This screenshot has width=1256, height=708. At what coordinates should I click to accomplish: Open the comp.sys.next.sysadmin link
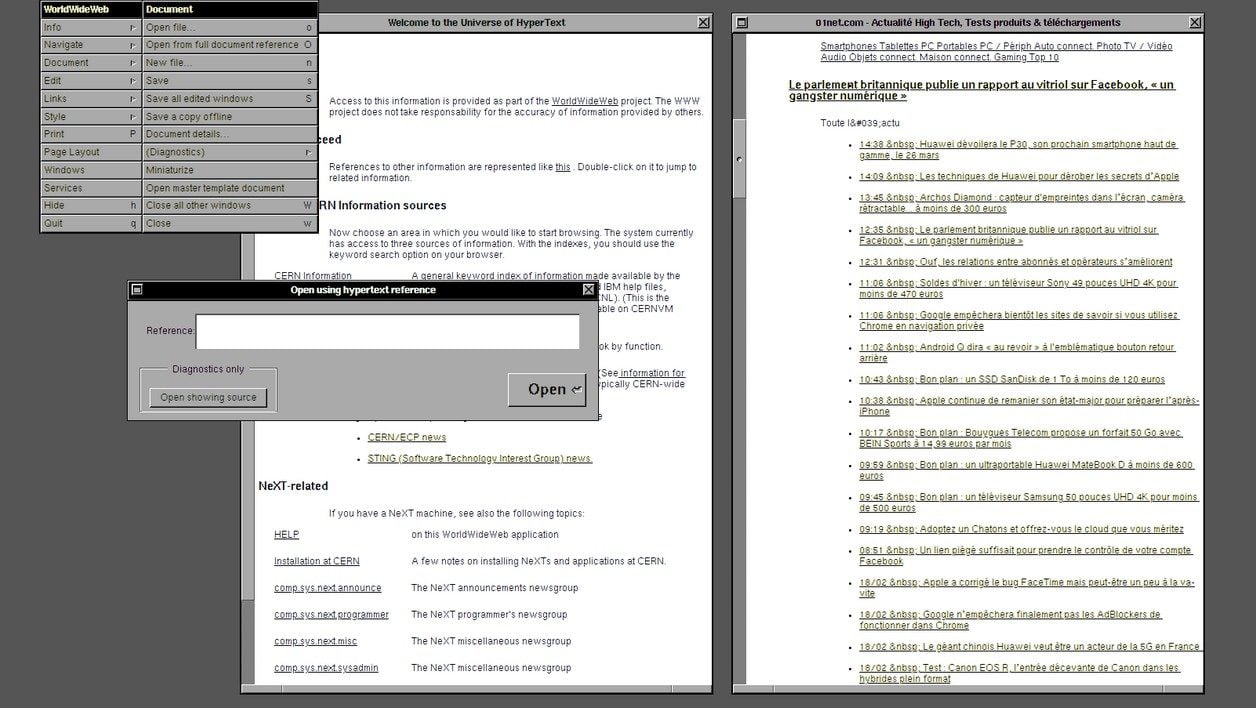tap(327, 668)
